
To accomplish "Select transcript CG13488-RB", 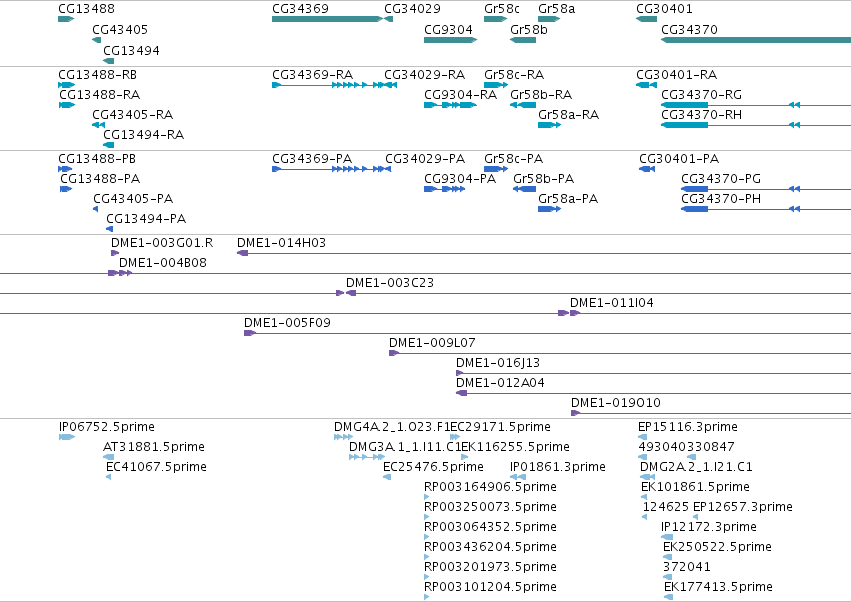I will coord(98,75).
